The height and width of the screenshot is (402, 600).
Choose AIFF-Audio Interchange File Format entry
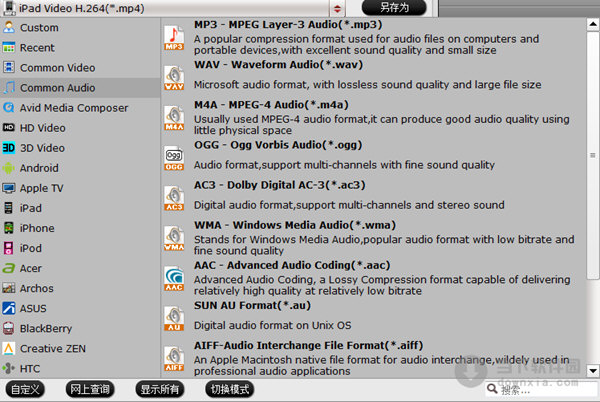pyautogui.click(x=373, y=358)
